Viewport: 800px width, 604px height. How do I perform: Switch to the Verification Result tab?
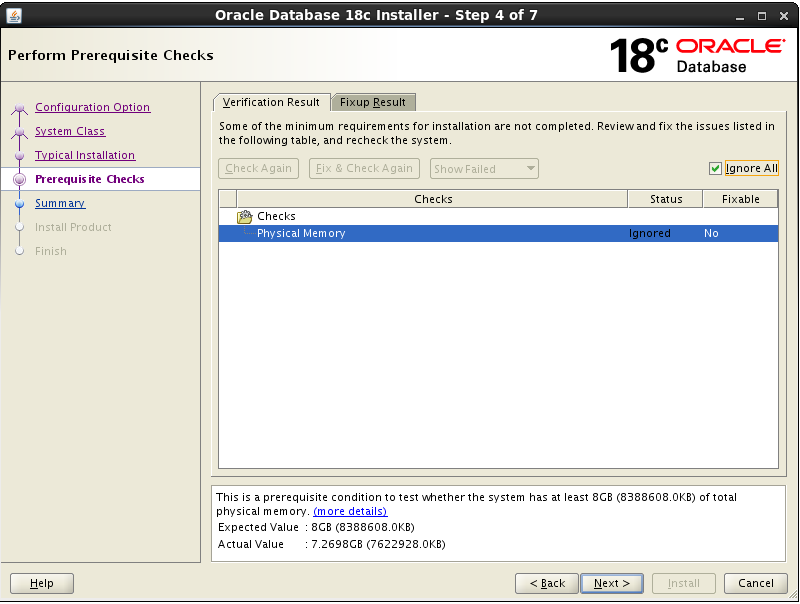(271, 102)
